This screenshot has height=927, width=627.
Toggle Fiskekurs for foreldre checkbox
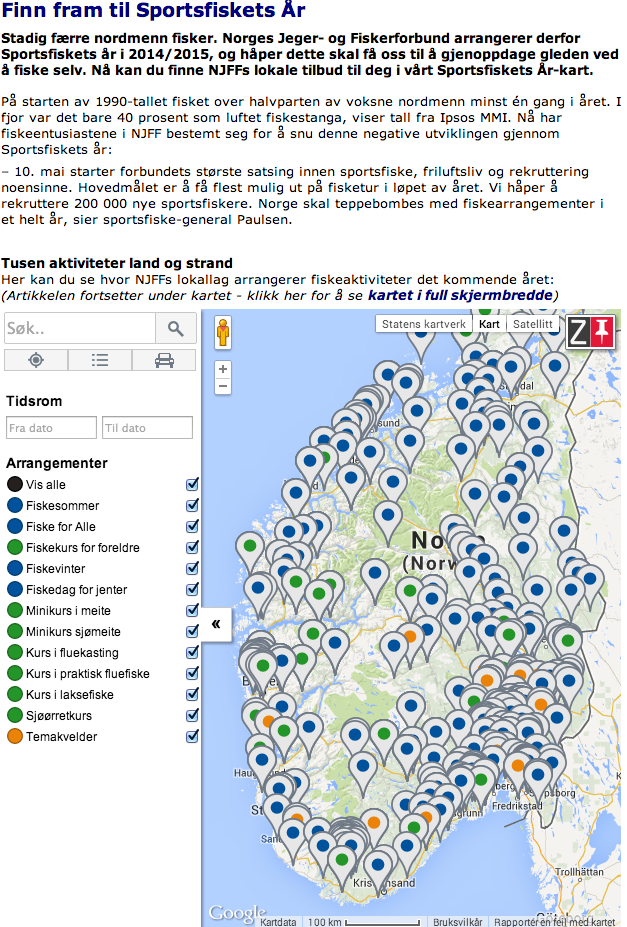click(192, 547)
